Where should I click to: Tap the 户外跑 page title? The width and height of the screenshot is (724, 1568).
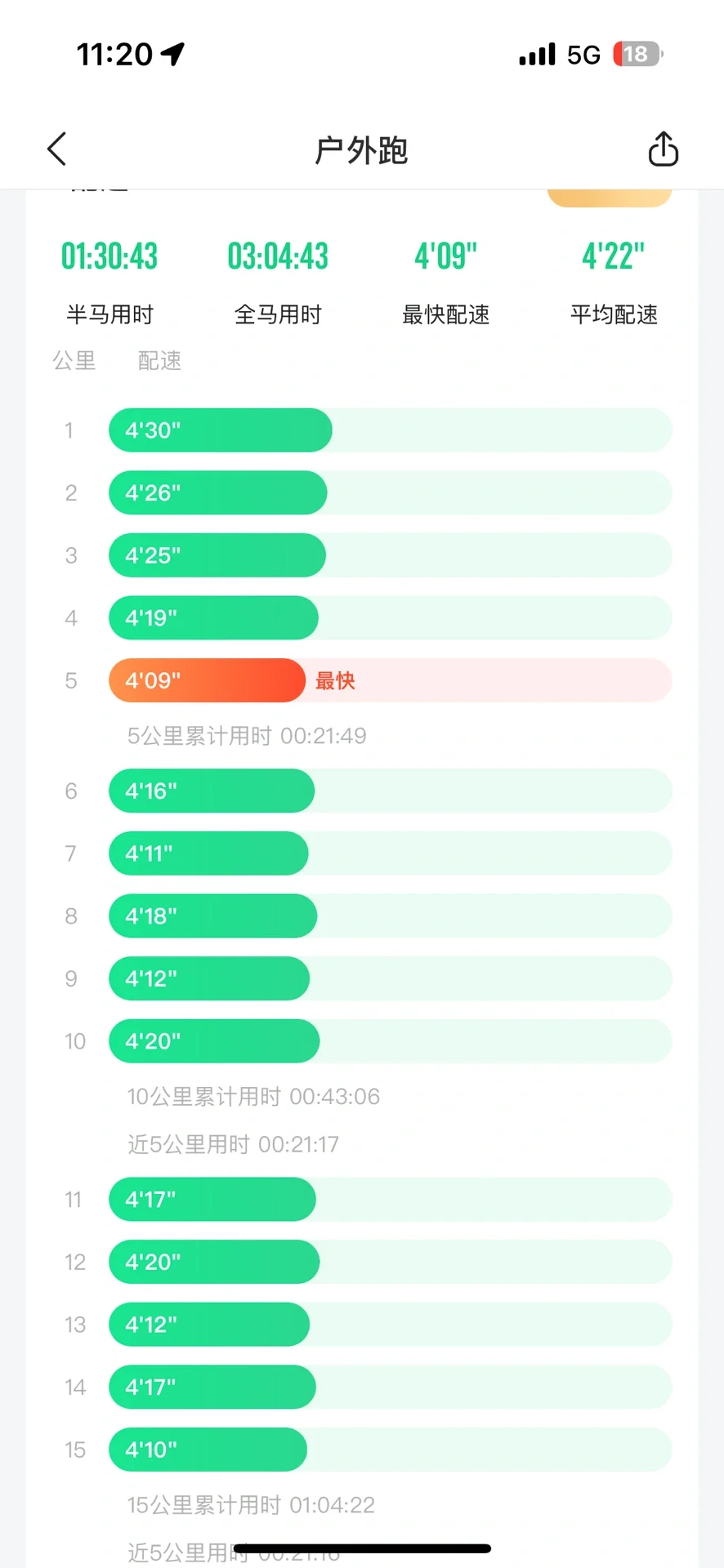361,150
